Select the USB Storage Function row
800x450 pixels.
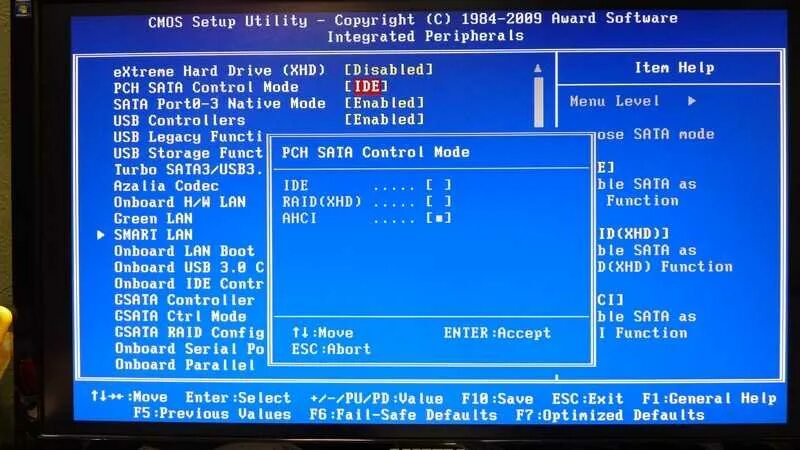tap(188, 153)
